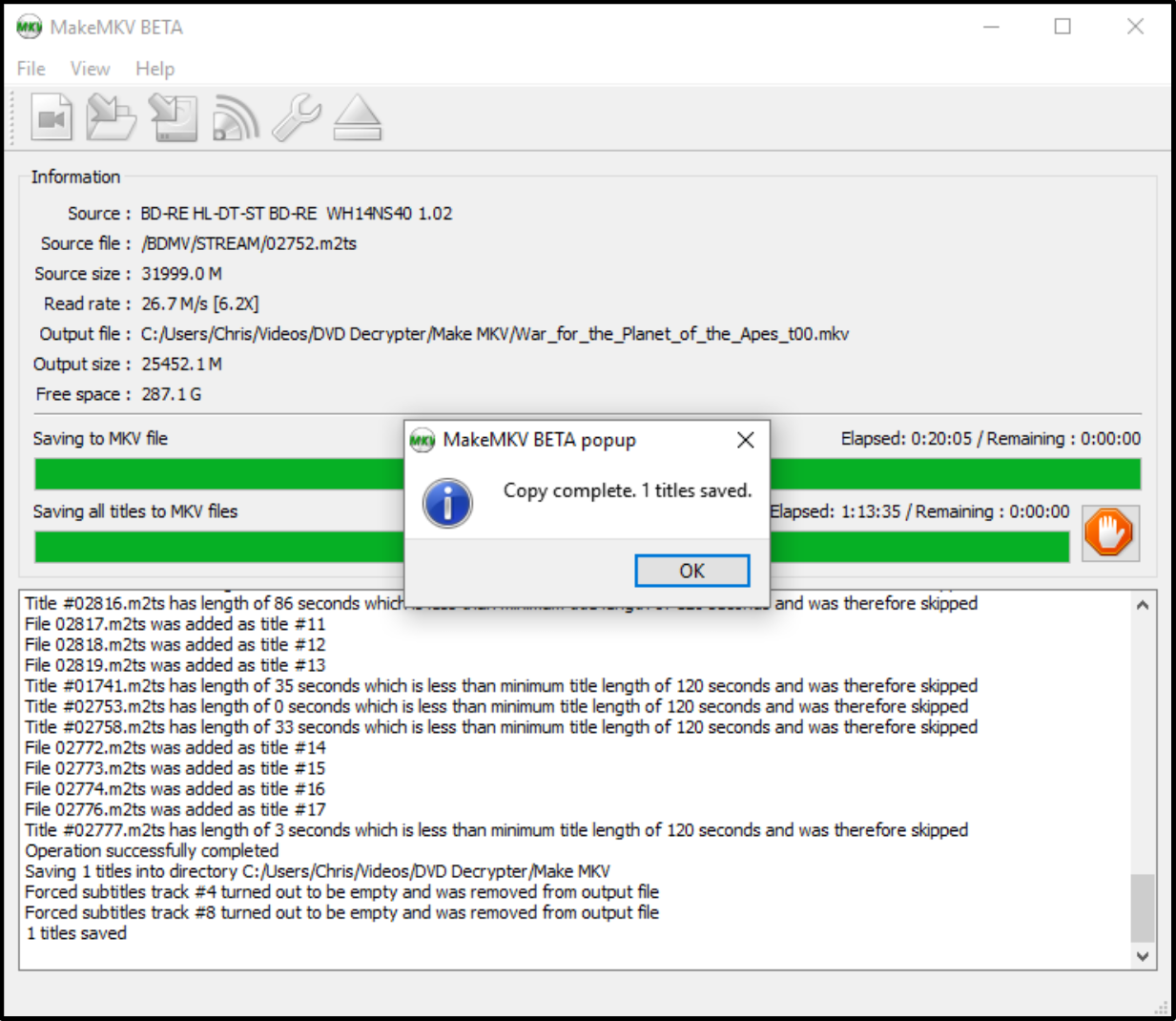
Task: Click the source drive name BD-RE HL-DT-ST
Action: pos(296,213)
